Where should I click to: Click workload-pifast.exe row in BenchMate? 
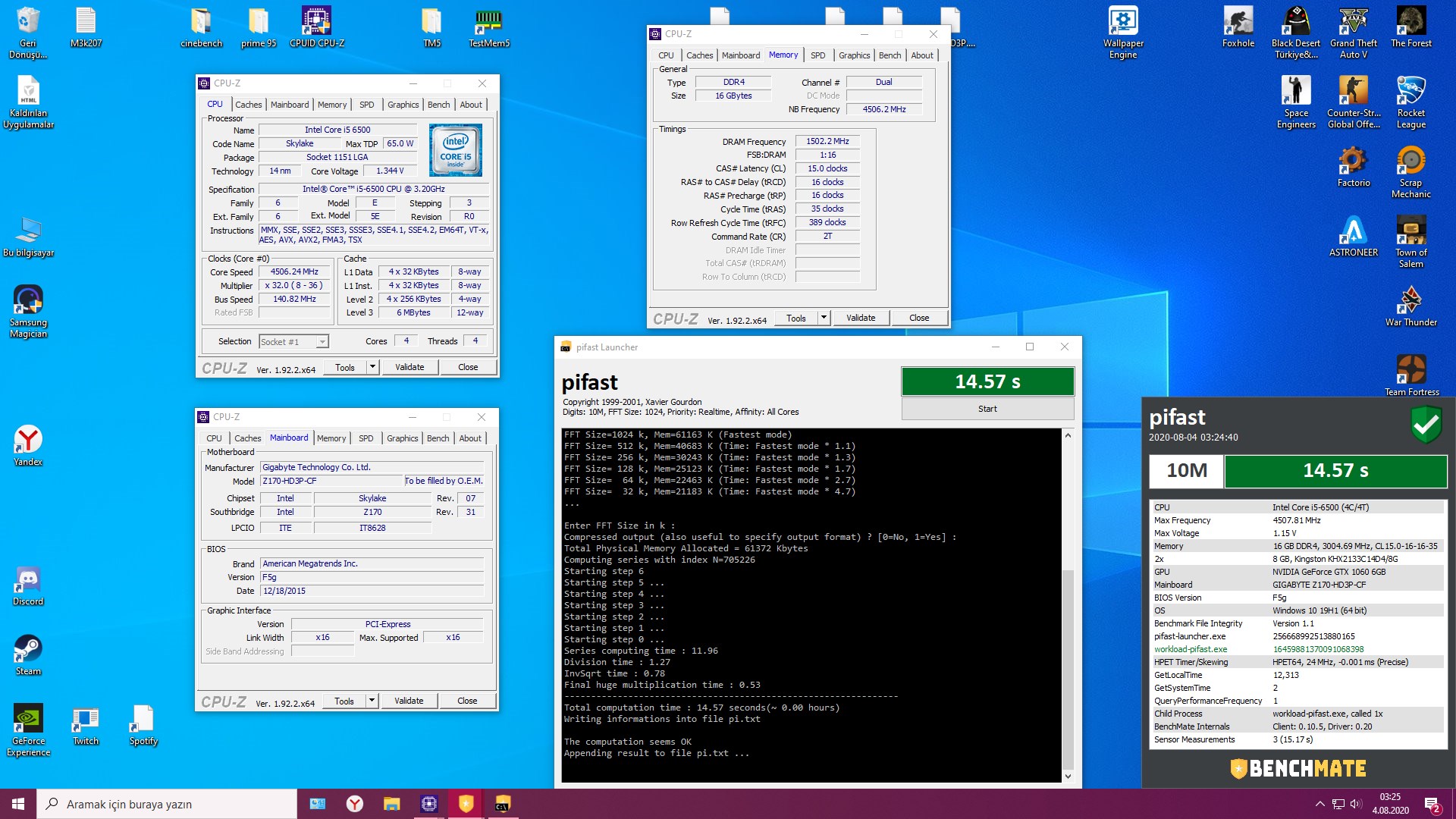click(1297, 649)
